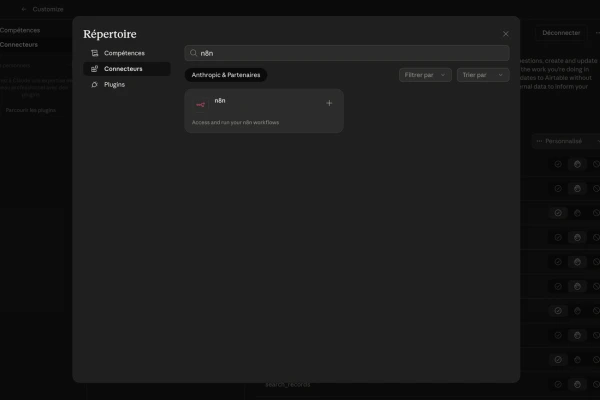Image resolution: width=600 pixels, height=400 pixels.
Task: Click the n8n logo icon
Action: (x=200, y=104)
